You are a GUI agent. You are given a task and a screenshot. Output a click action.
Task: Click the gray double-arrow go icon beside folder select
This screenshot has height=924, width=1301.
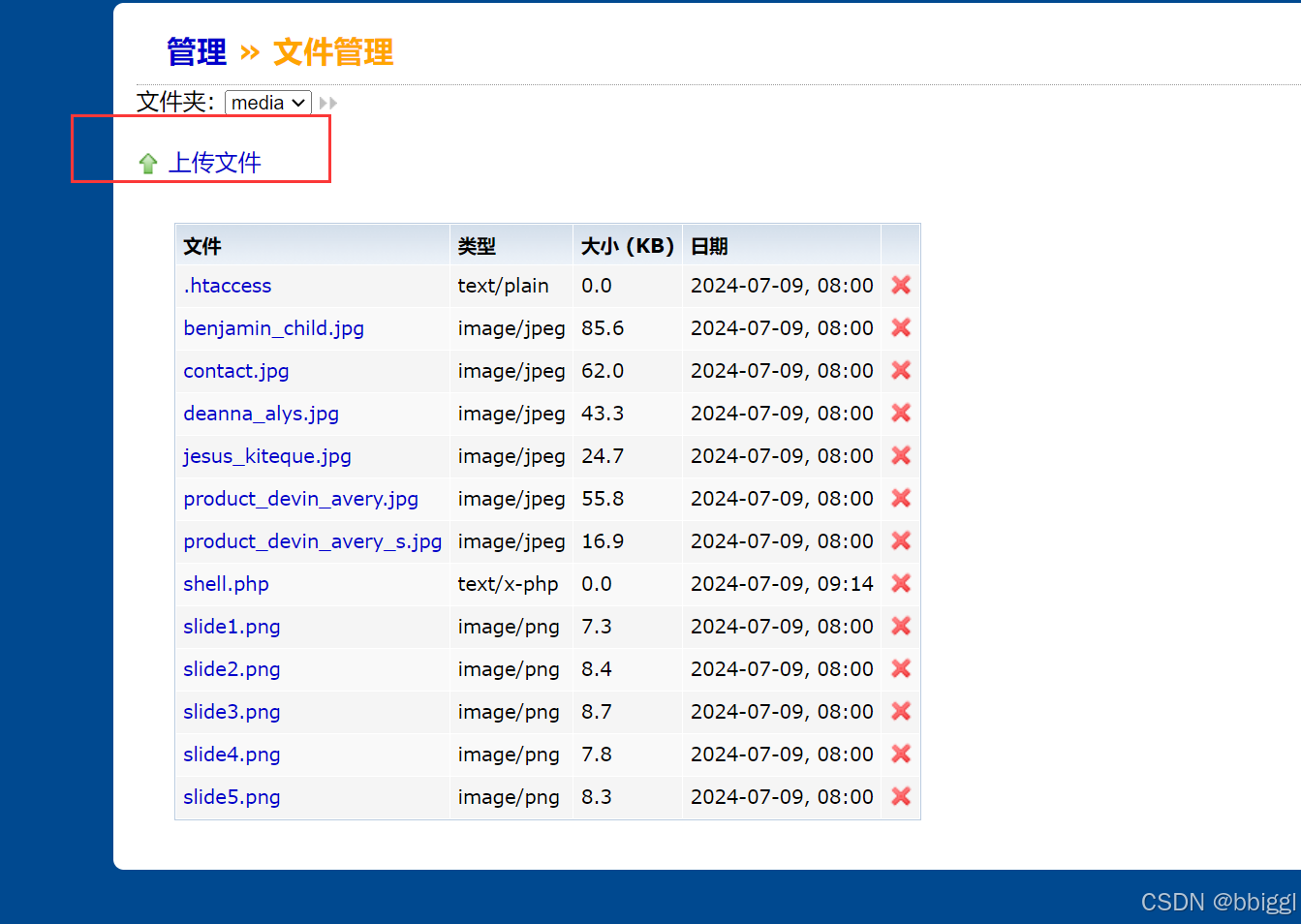(328, 103)
